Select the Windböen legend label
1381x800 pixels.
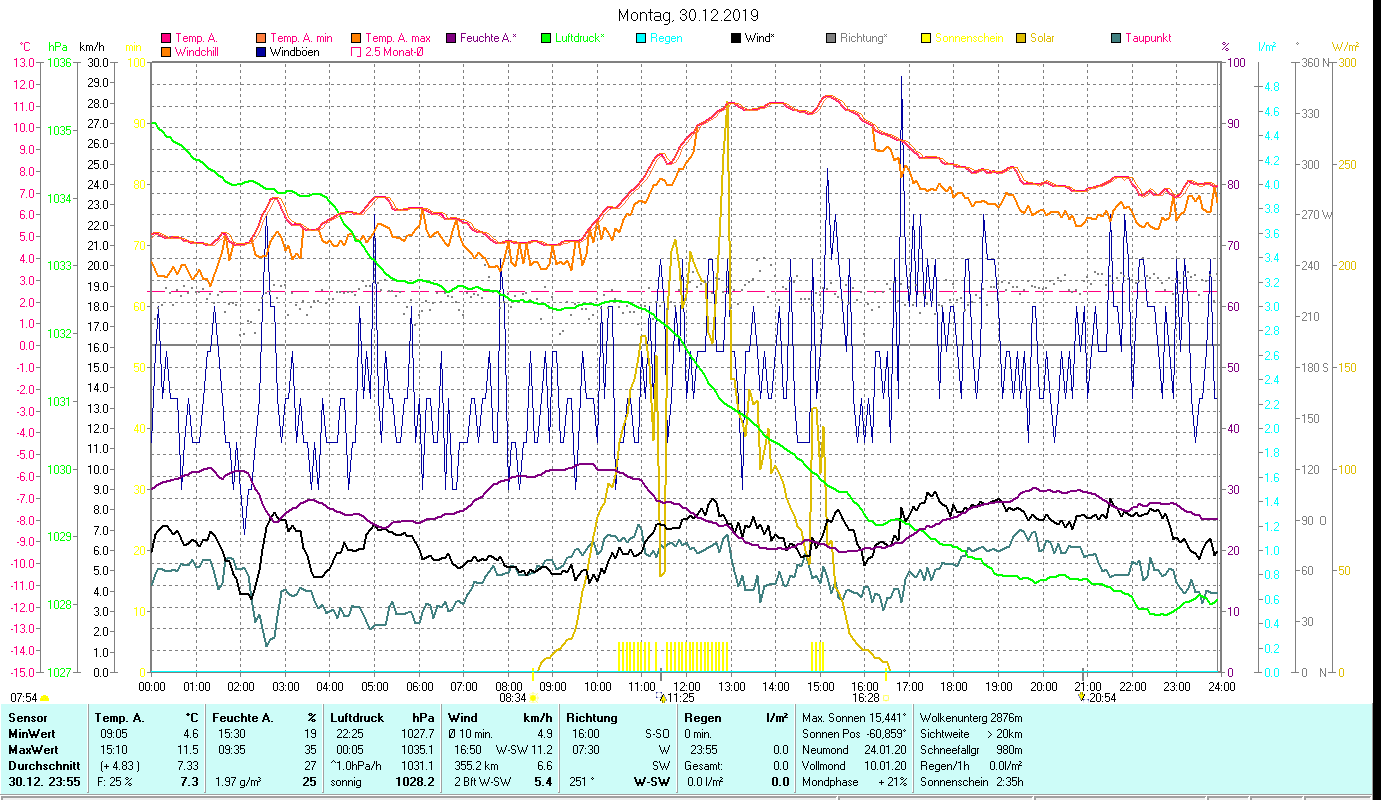pyautogui.click(x=295, y=52)
